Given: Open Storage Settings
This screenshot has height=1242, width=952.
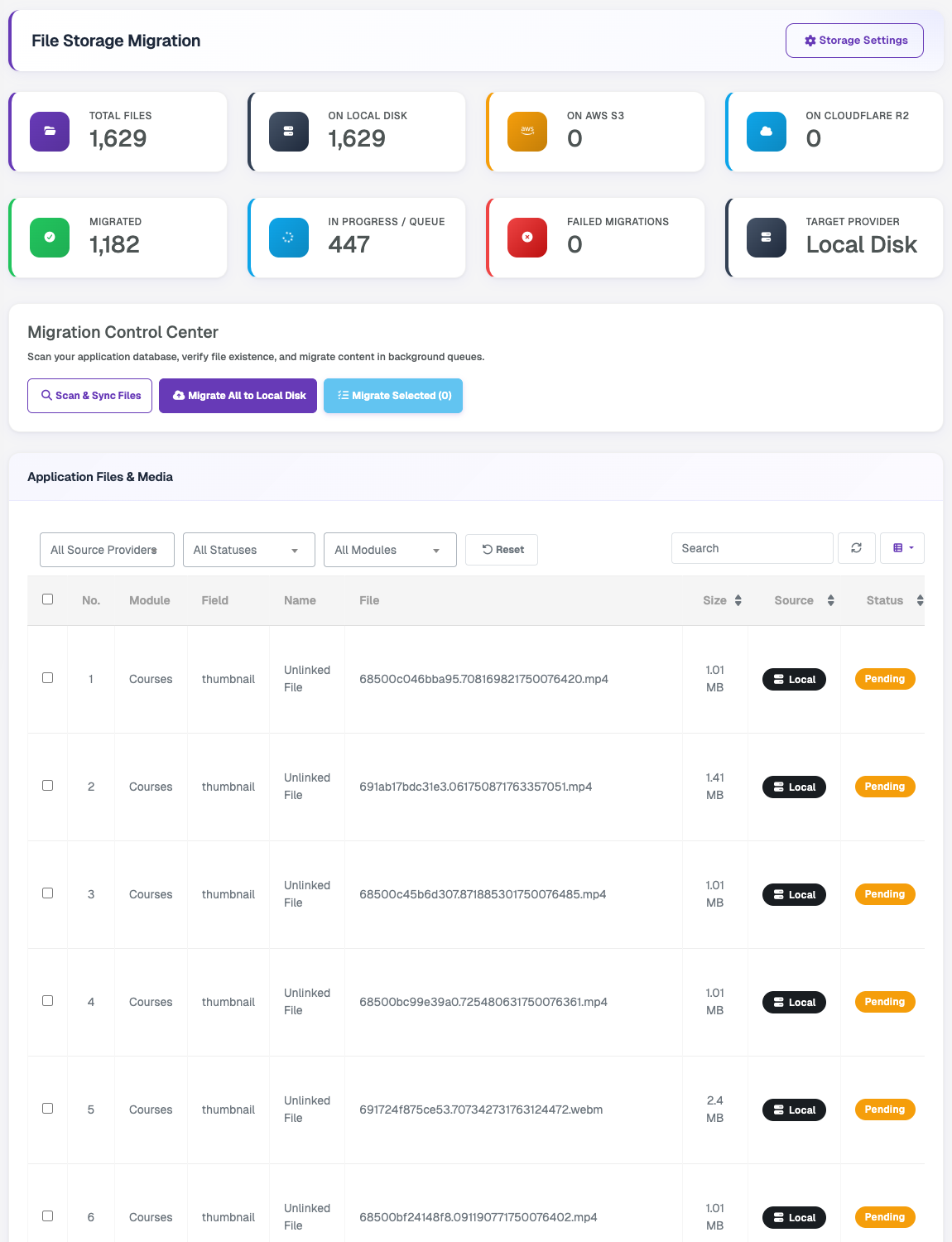Looking at the screenshot, I should [x=854, y=41].
